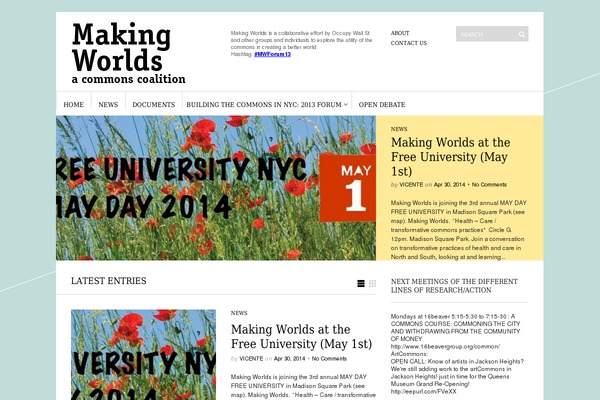Click News category tag in Latest Entries
Screen dimensions: 600x400
coord(239,313)
